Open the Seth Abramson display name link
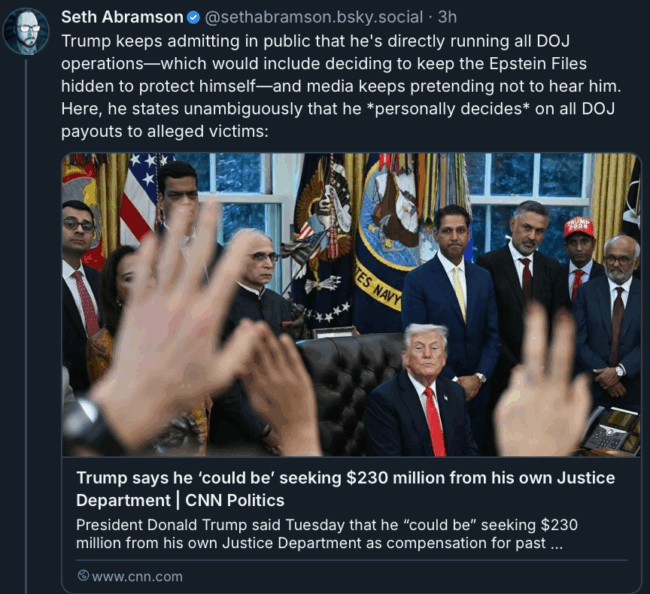Viewport: 650px width, 594px height. point(122,17)
